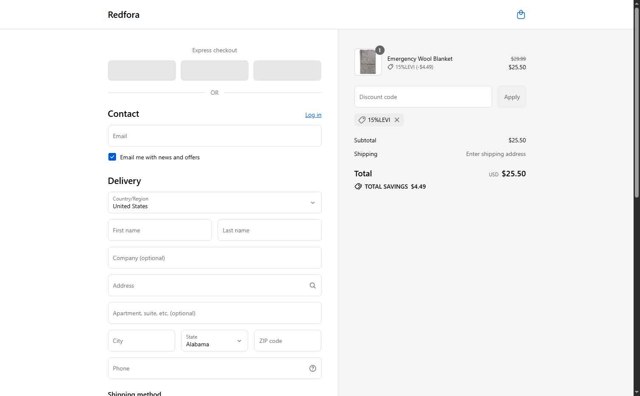Focus the Apartment, suite, etc. field
This screenshot has height=396, width=640.
click(215, 313)
